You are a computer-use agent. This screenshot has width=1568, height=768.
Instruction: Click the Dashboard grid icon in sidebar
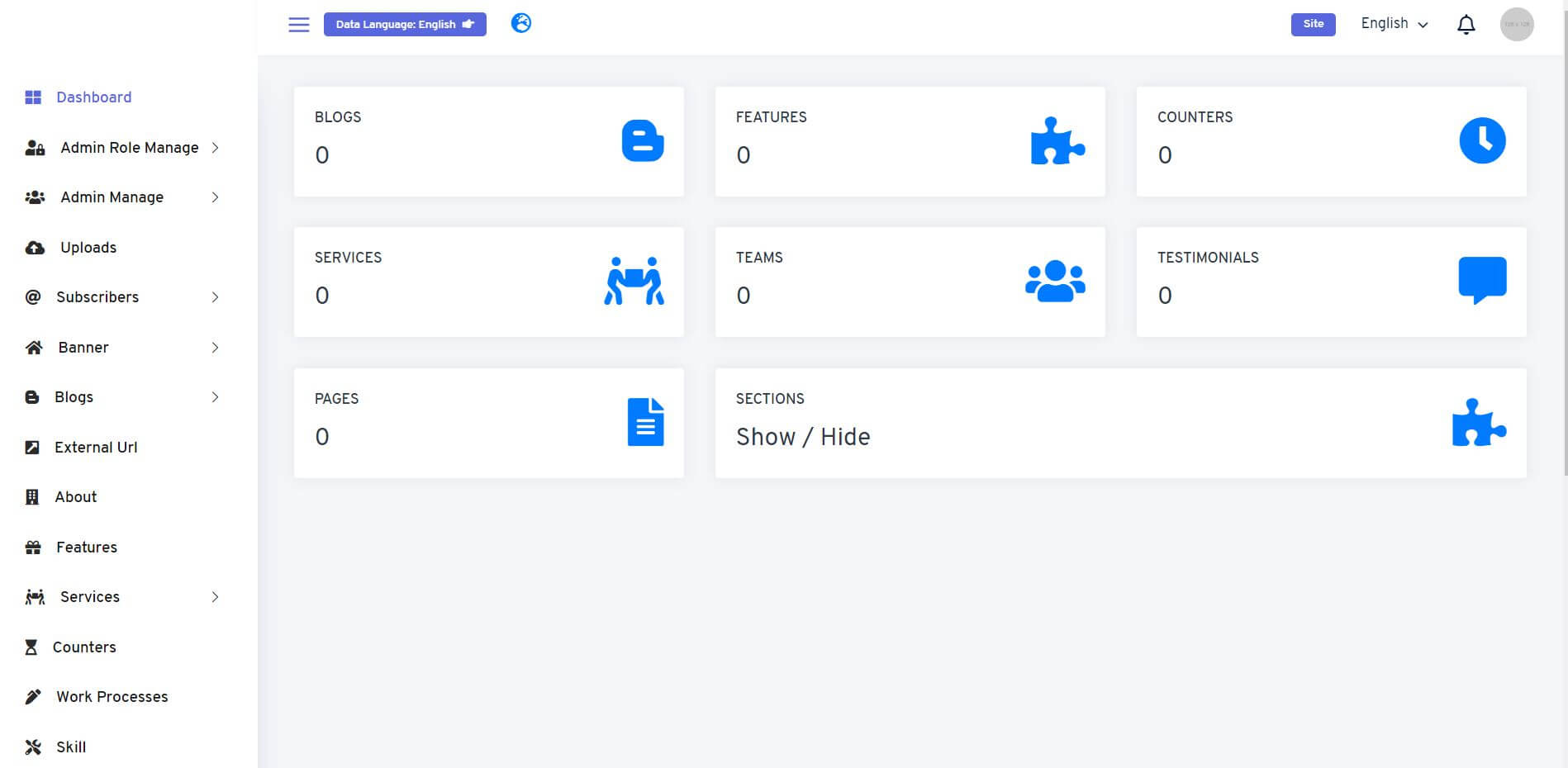point(33,97)
